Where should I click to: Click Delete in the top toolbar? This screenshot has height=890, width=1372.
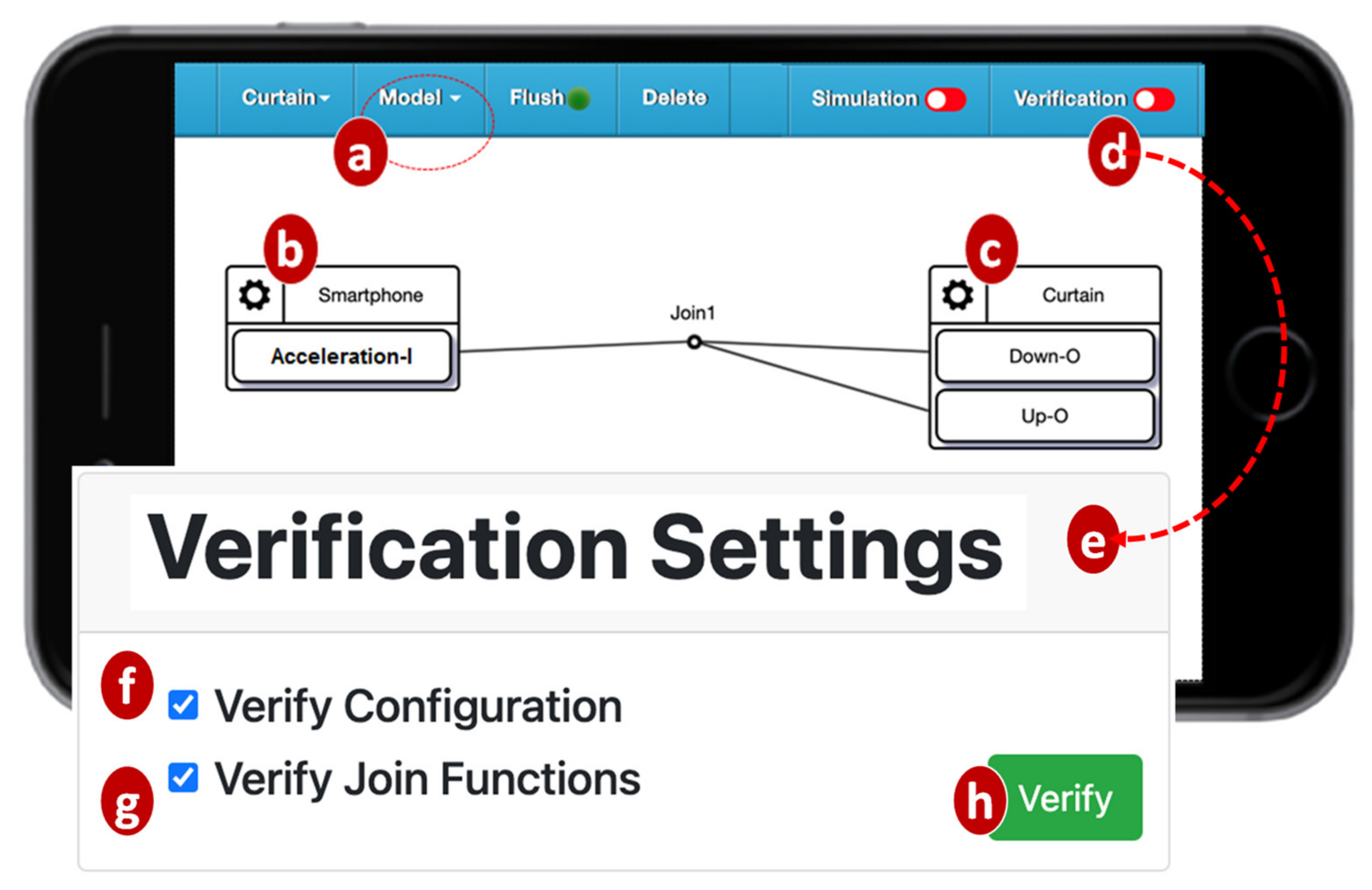click(x=674, y=98)
